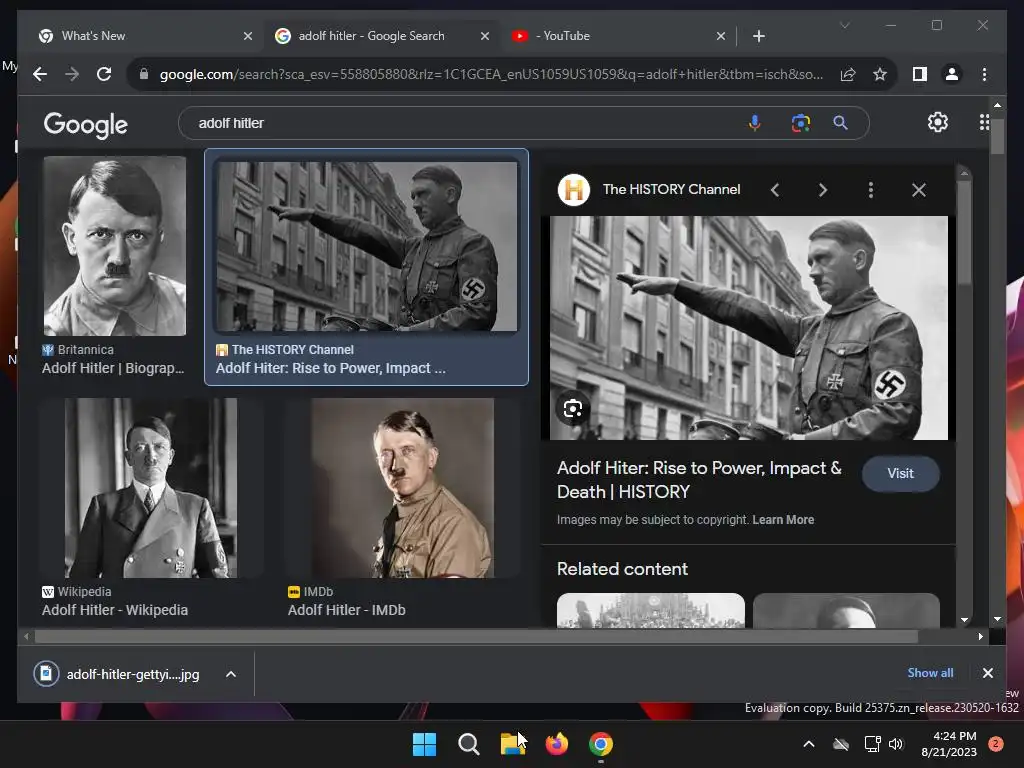
Task: View site information via the lock icon
Action: point(144,74)
